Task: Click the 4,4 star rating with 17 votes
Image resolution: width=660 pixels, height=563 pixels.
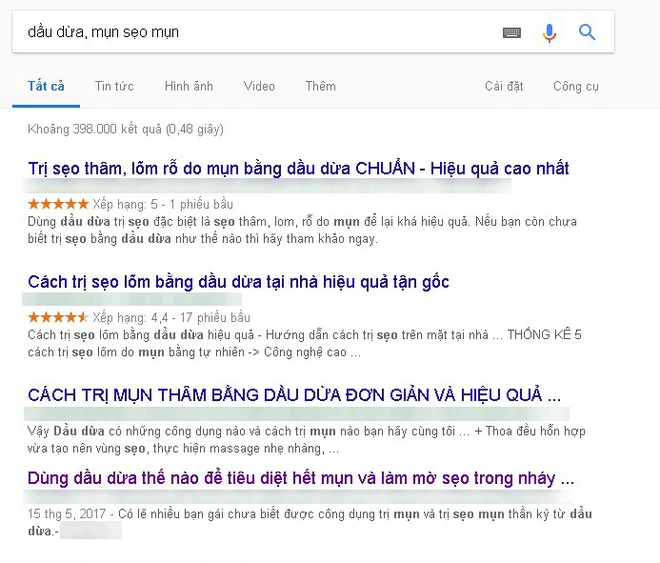Action: [58, 316]
